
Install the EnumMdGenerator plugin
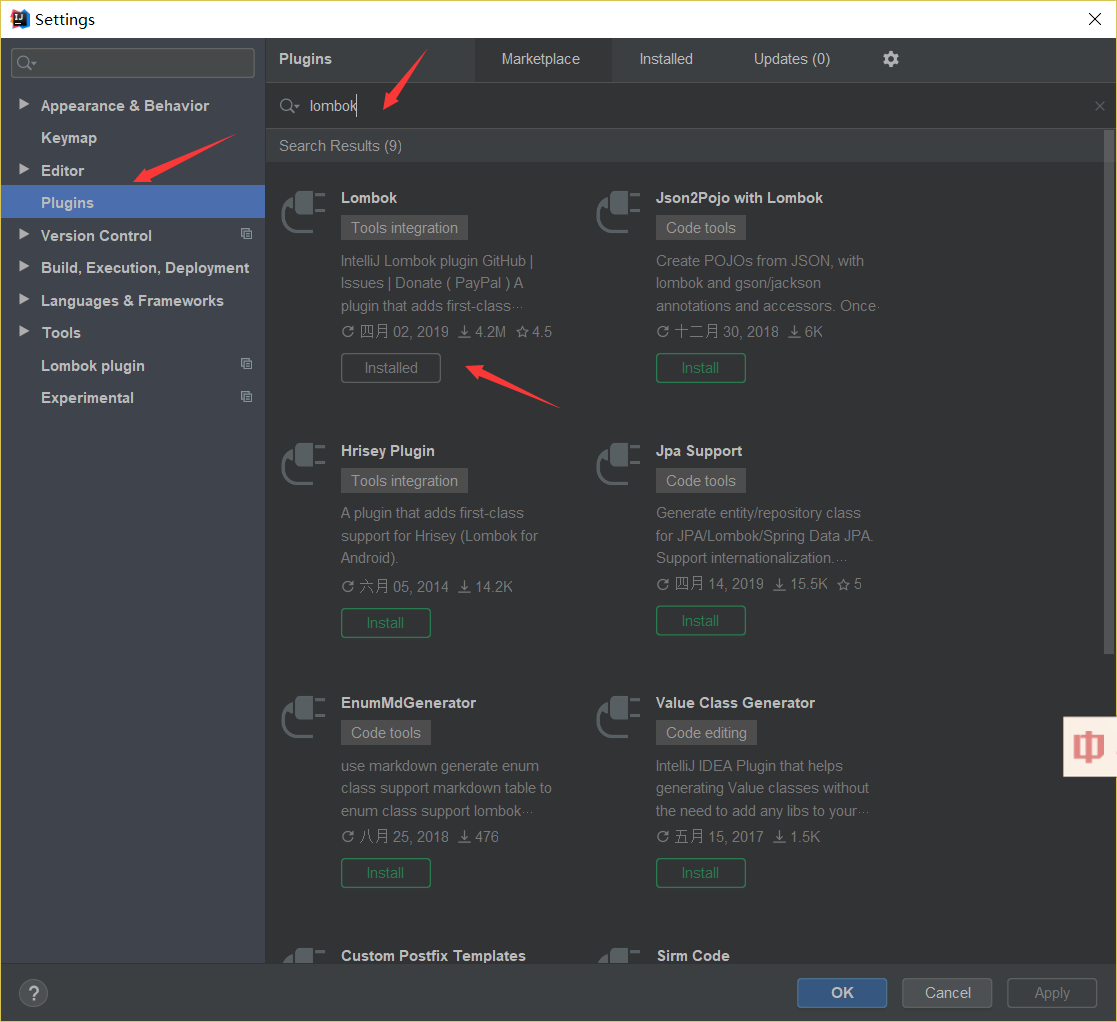click(x=385, y=873)
